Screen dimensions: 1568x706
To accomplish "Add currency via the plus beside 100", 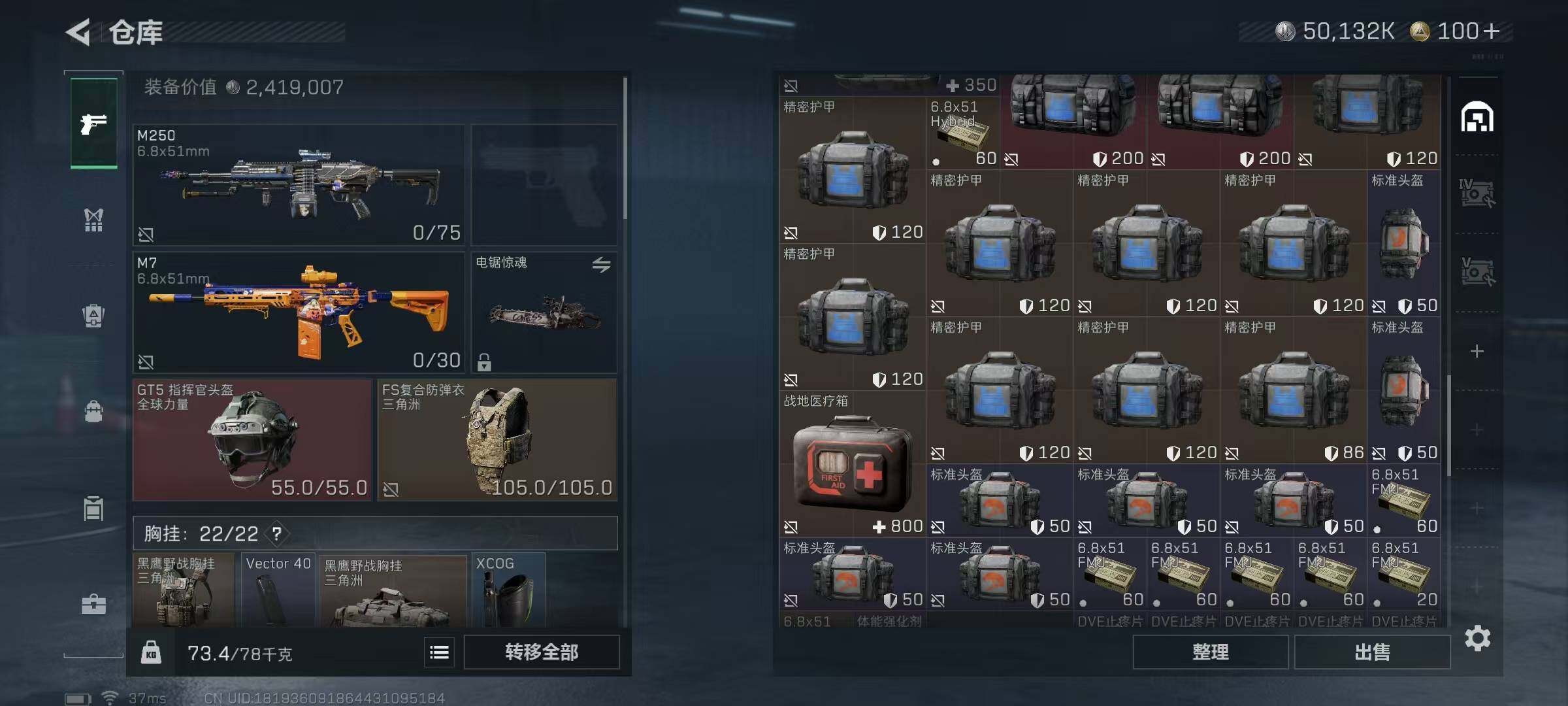I will point(1492,31).
